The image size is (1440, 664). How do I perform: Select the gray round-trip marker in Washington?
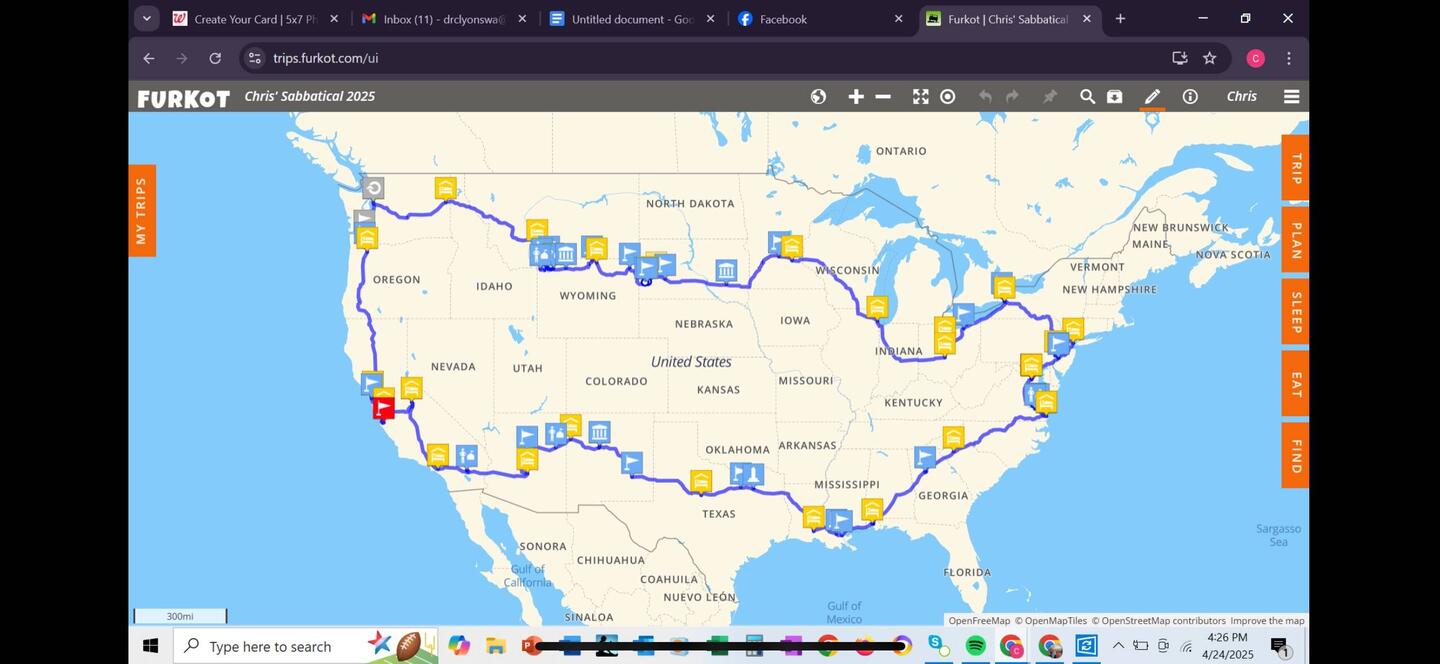[x=373, y=188]
